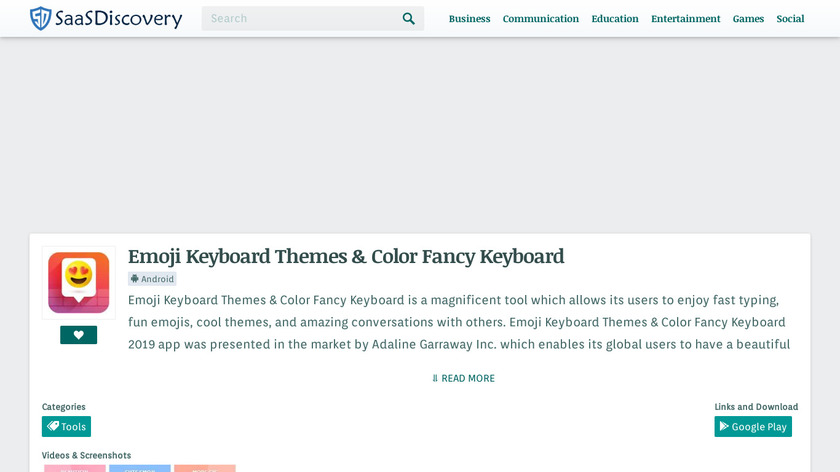Open the SaaSDiscovery home logo

pos(106,18)
